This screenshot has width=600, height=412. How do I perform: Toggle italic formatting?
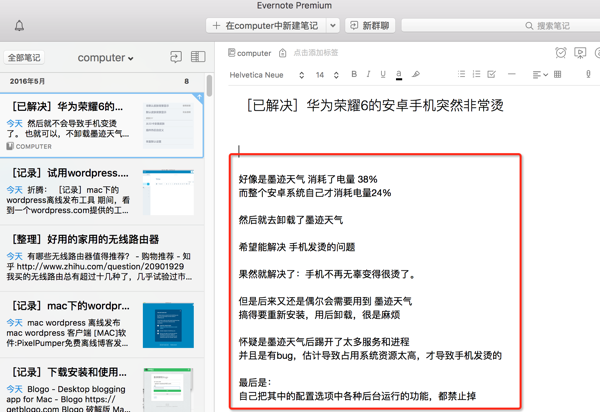pos(368,74)
